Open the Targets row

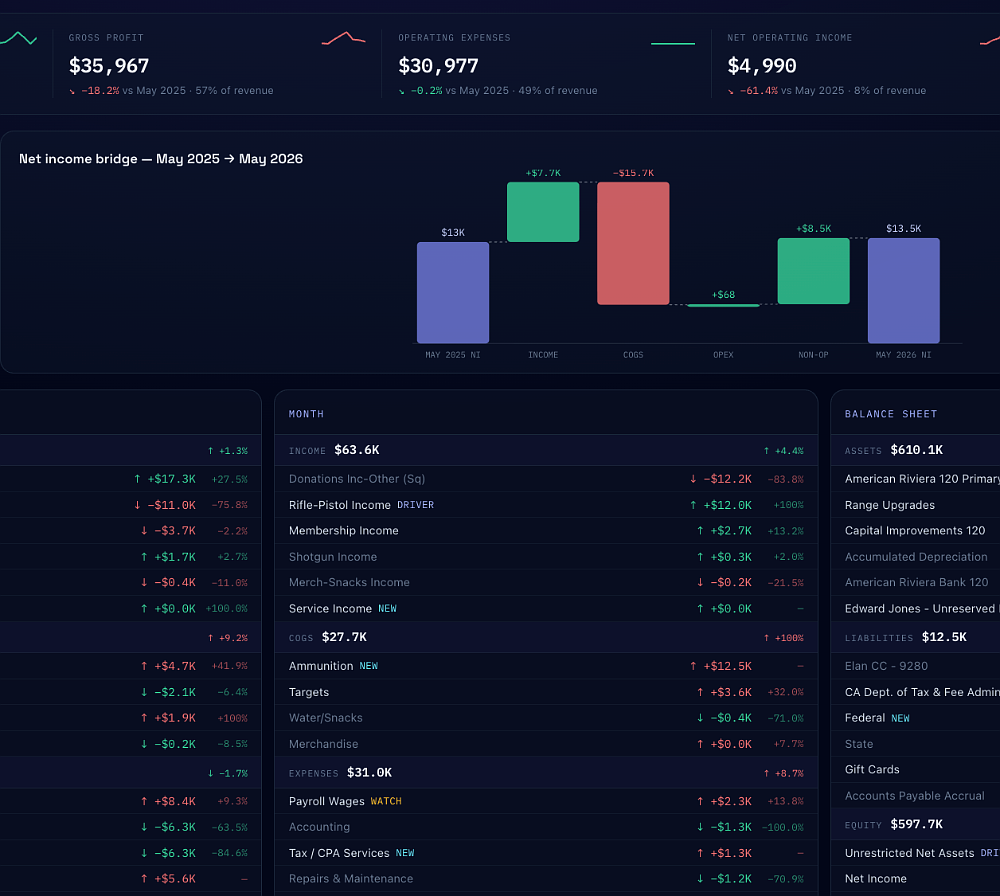[x=546, y=692]
